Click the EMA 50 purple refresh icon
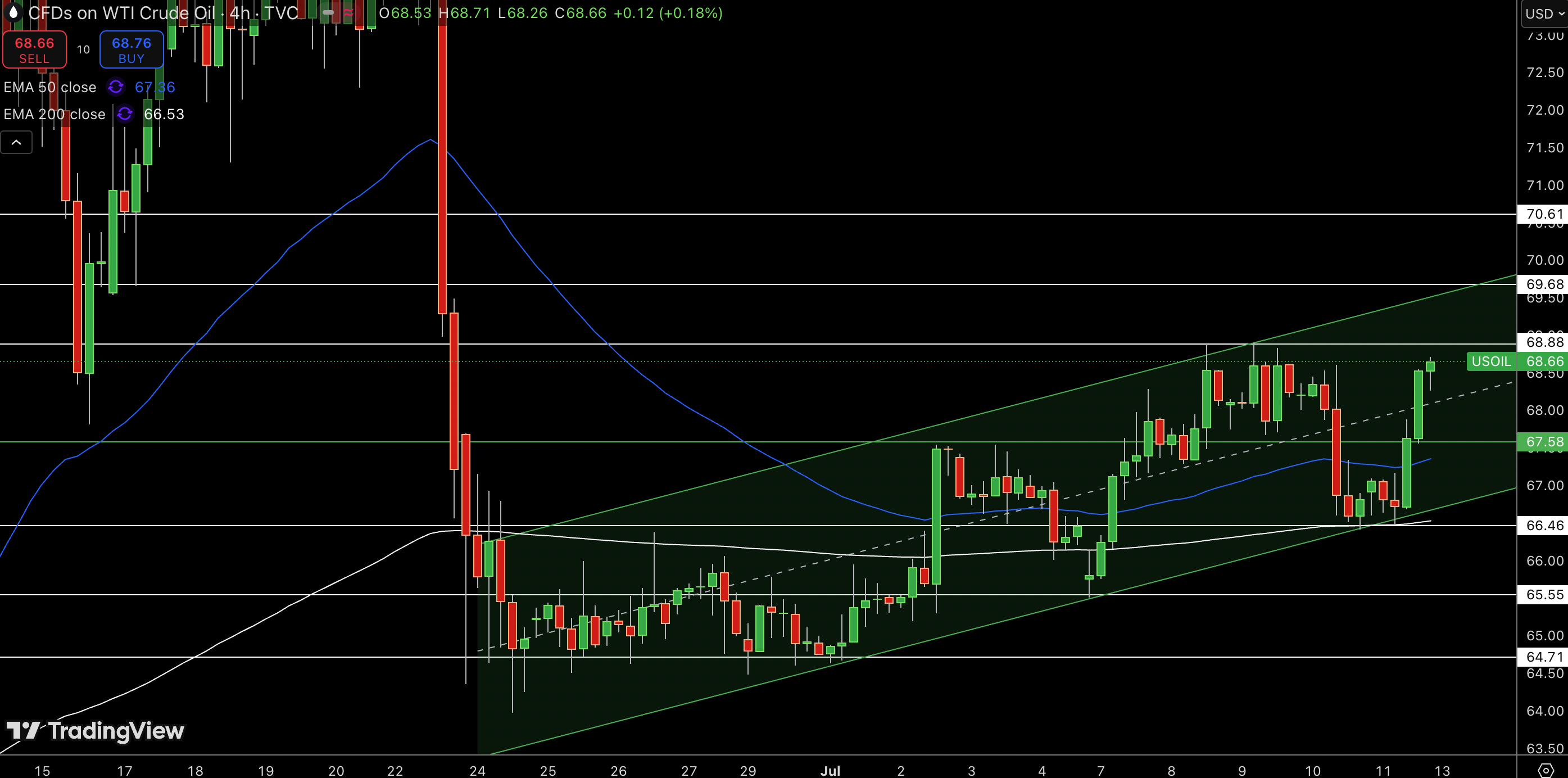This screenshot has width=1568, height=778. tap(116, 87)
